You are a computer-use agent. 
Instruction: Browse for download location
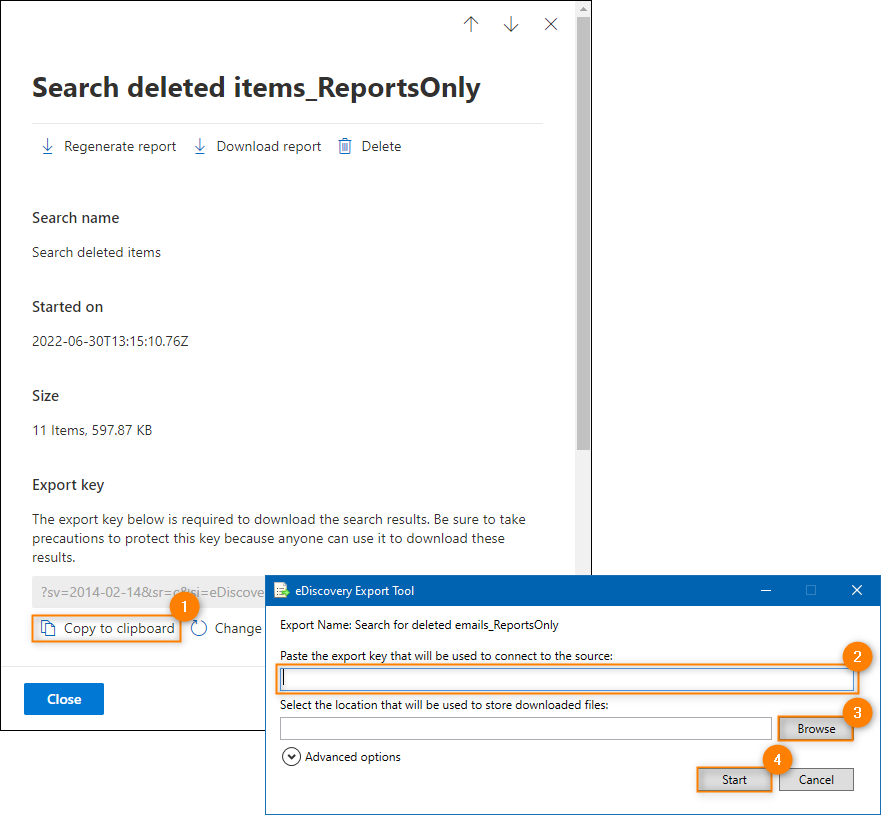tap(816, 729)
